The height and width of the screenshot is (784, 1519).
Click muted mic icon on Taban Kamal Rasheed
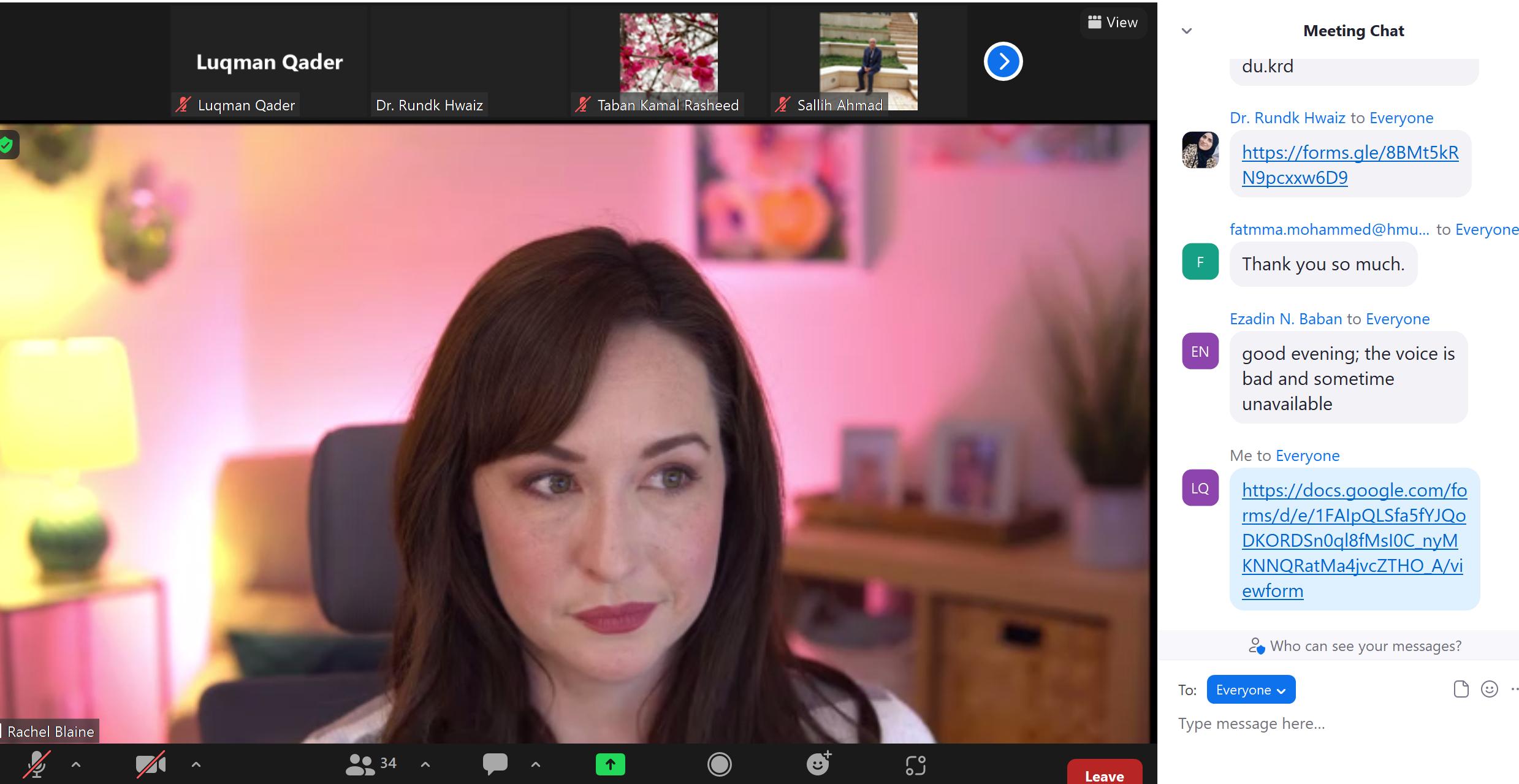[x=582, y=105]
